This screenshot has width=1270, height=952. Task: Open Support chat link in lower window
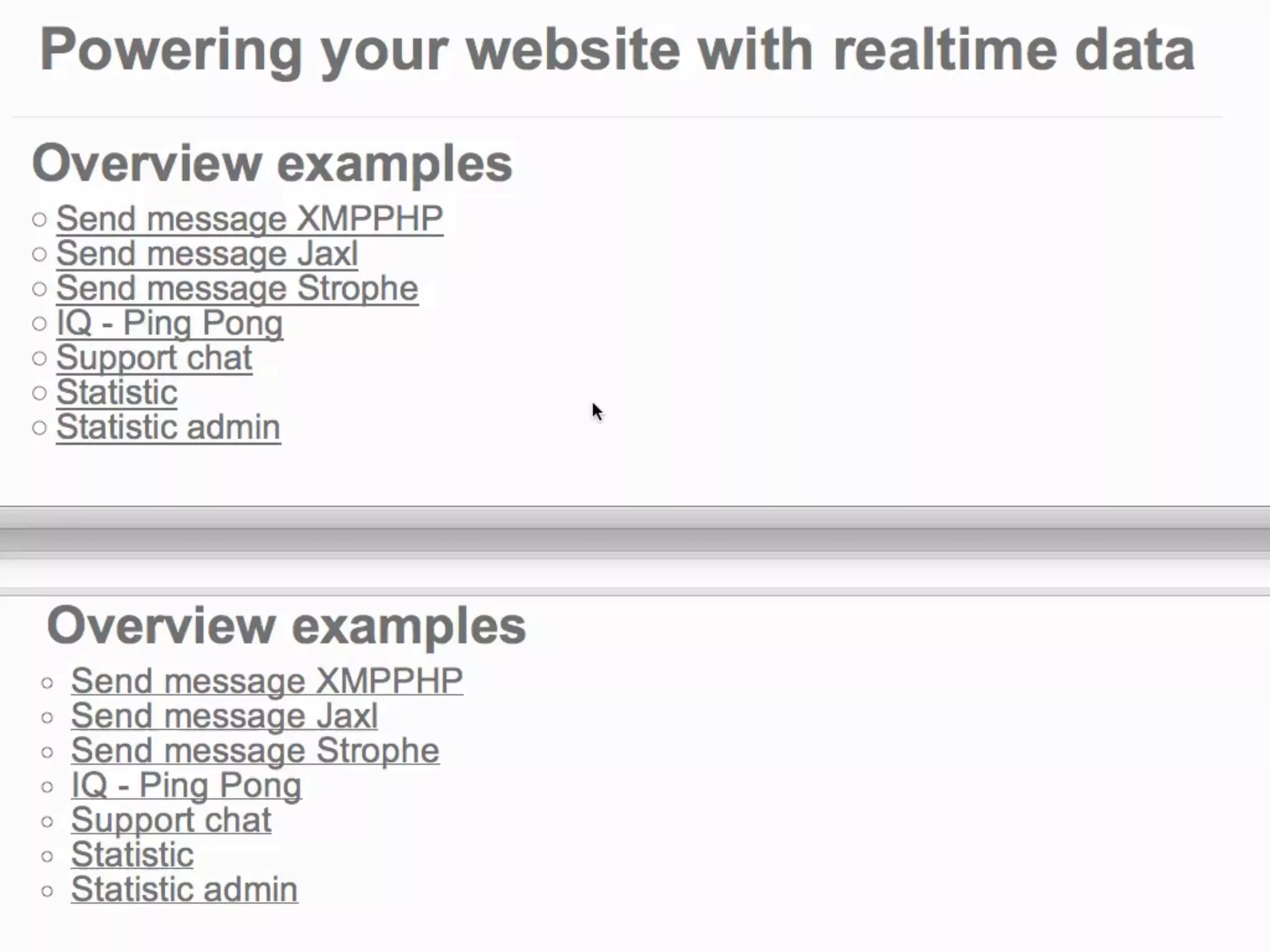pos(171,820)
